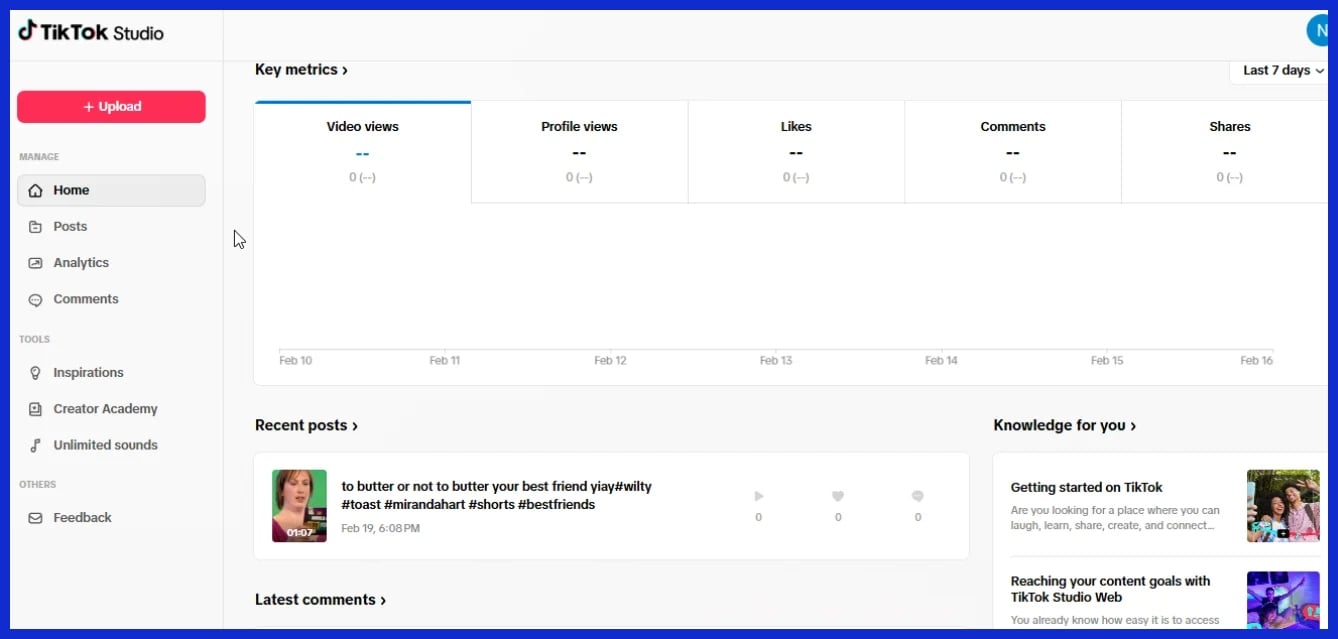Select the Profile views metric tab
Image resolution: width=1338 pixels, height=639 pixels.
coord(579,151)
